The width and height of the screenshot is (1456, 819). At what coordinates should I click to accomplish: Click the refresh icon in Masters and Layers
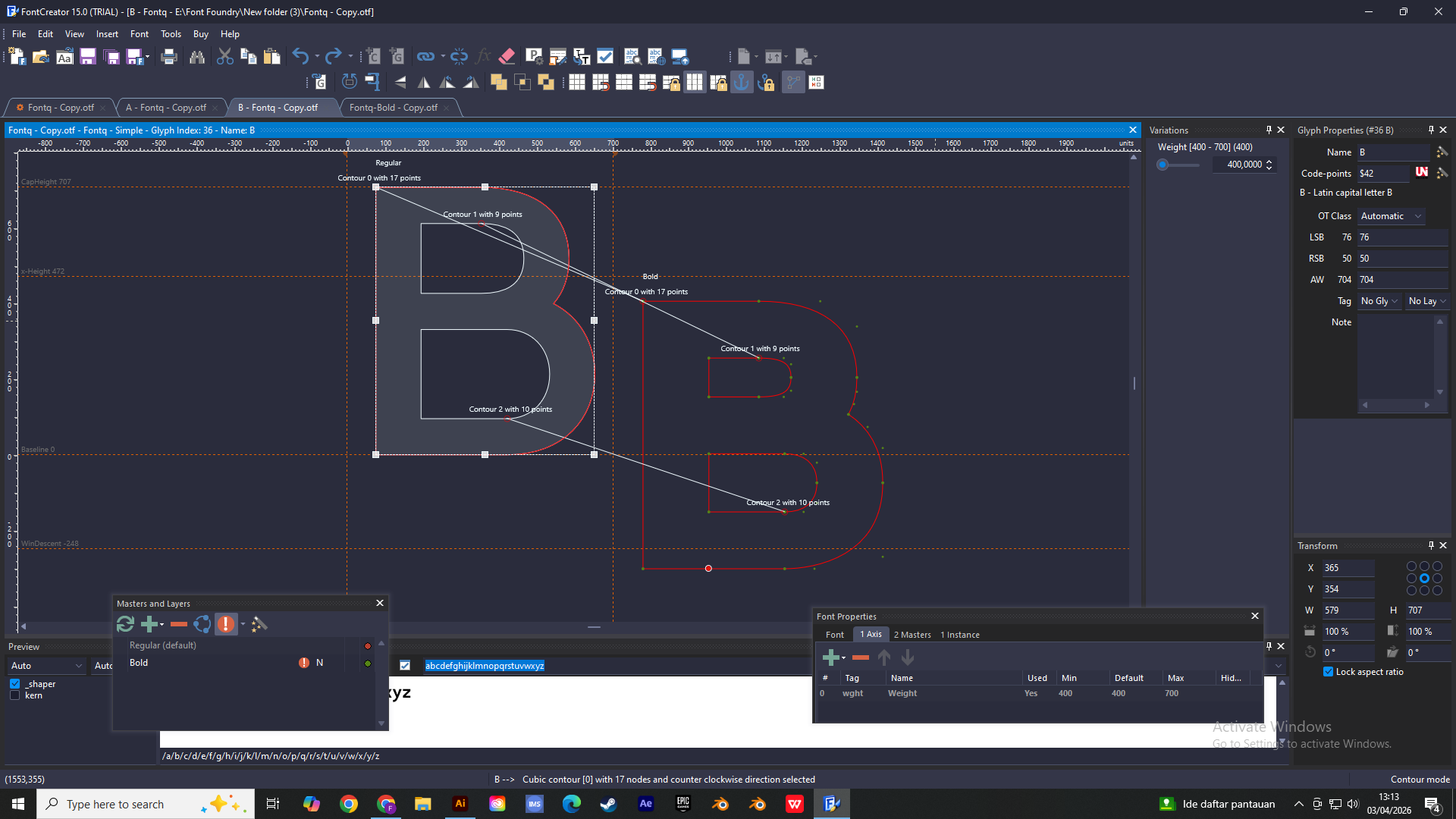pyautogui.click(x=125, y=624)
